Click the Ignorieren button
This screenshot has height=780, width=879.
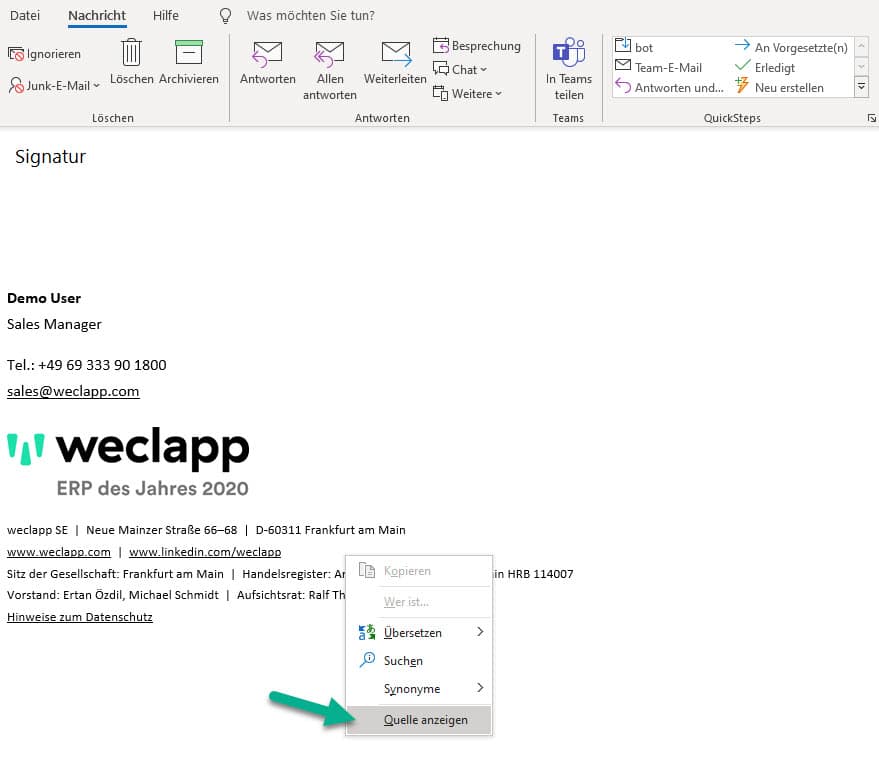pyautogui.click(x=45, y=54)
